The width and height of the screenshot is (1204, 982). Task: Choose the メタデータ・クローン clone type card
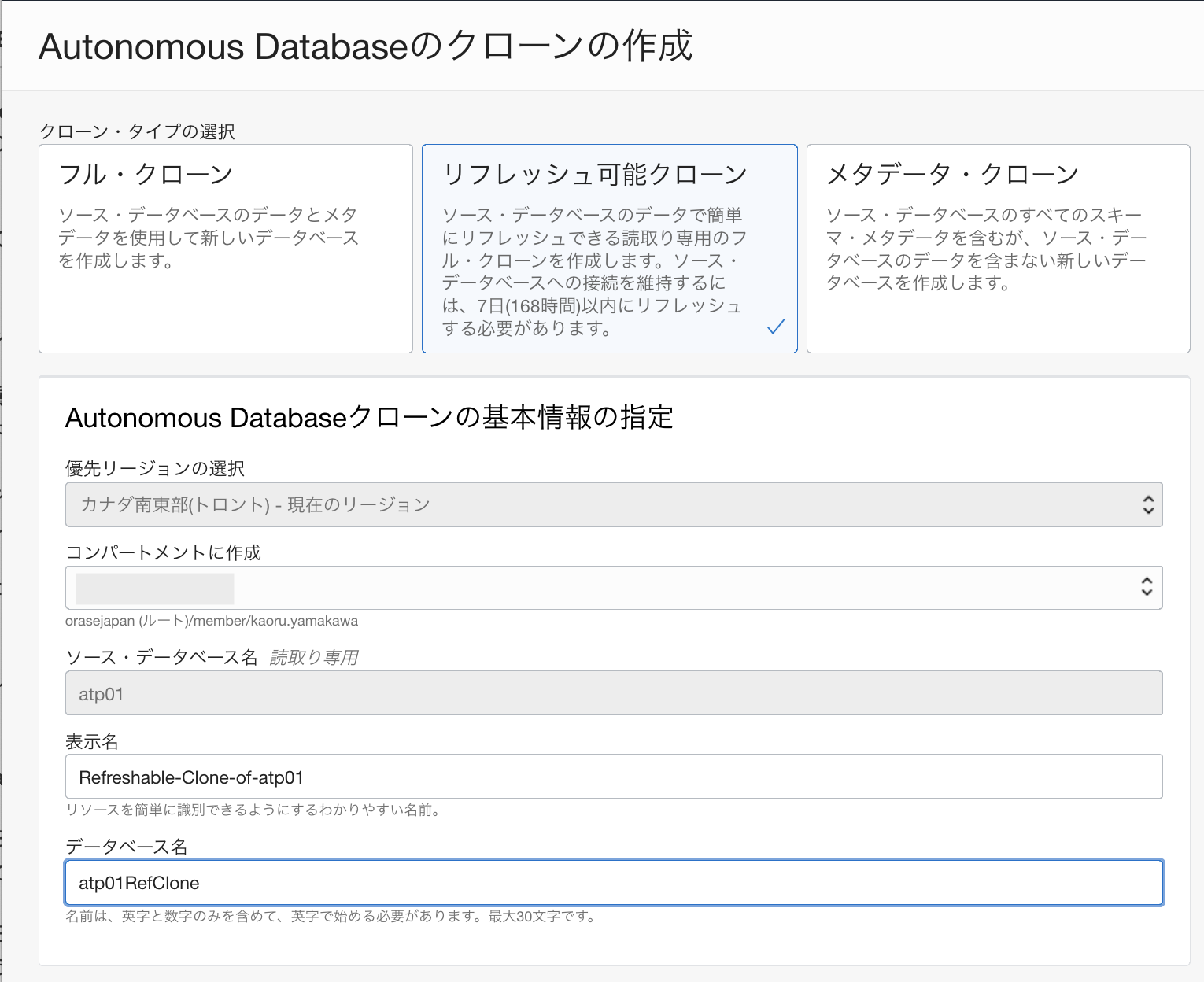click(x=997, y=248)
